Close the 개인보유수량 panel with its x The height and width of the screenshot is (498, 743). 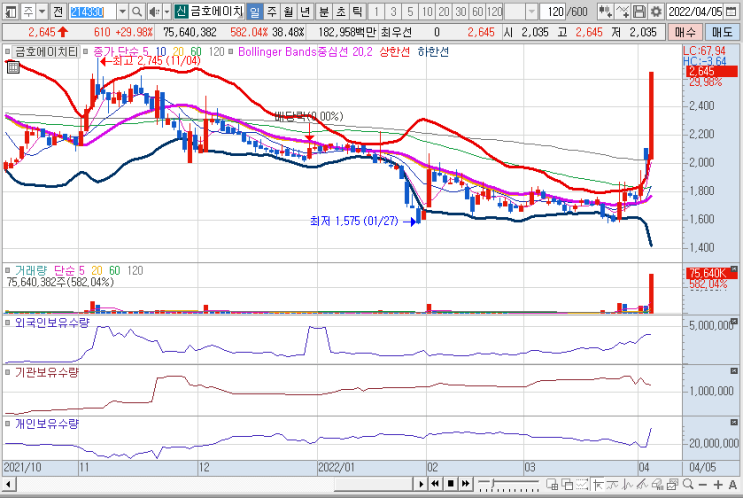tap(734, 422)
